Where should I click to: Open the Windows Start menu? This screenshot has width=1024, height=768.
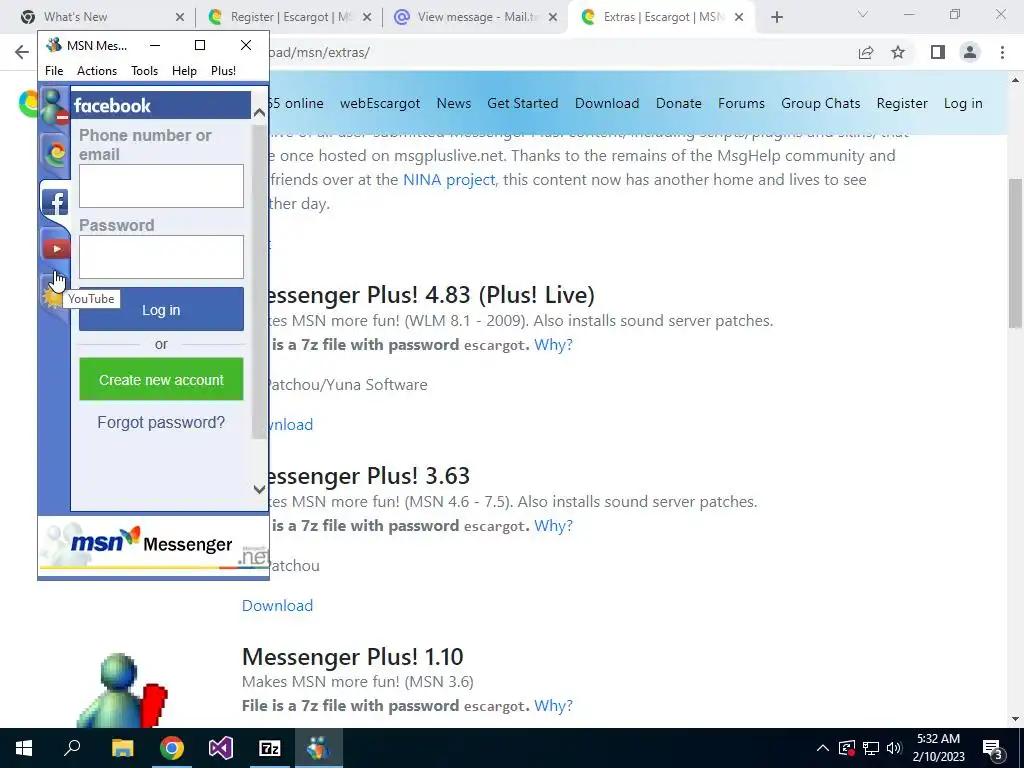pyautogui.click(x=24, y=748)
